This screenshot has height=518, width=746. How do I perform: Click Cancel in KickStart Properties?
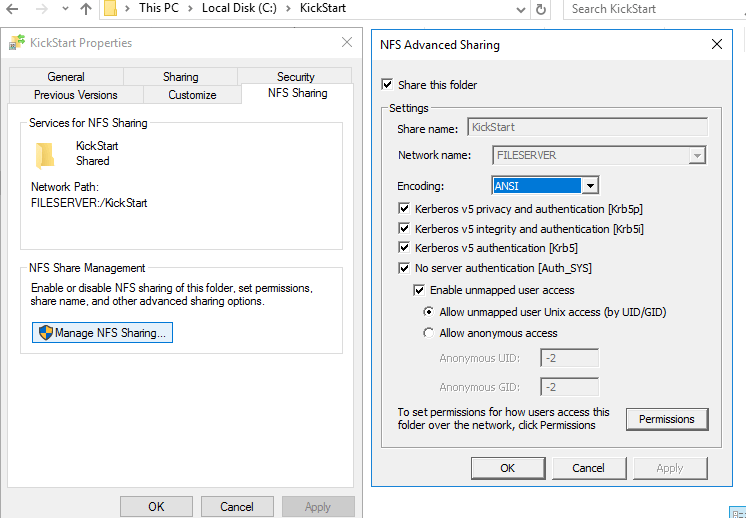tap(237, 507)
